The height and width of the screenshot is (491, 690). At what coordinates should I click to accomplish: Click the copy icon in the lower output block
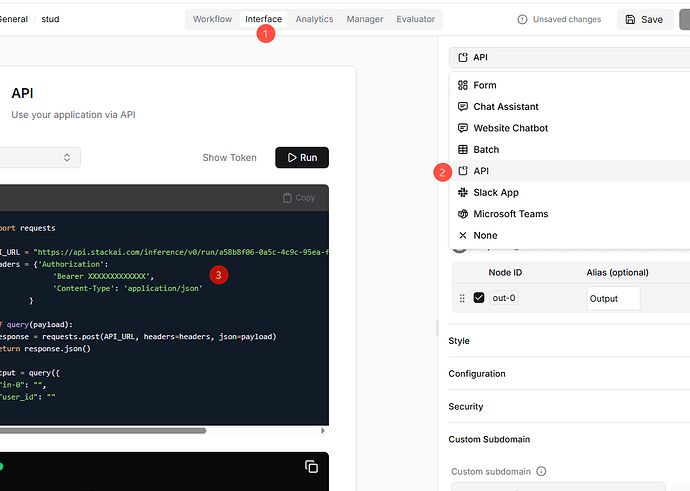312,466
